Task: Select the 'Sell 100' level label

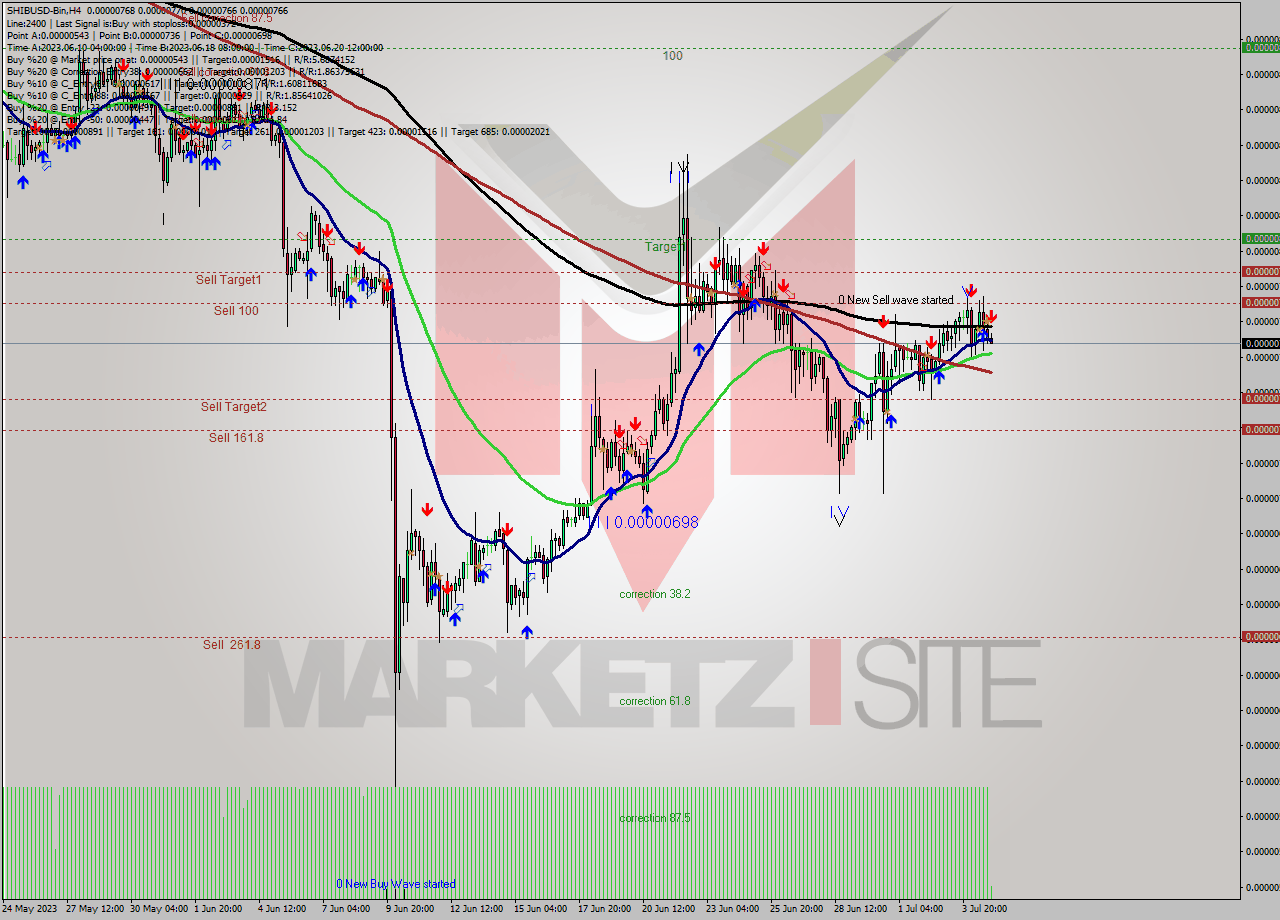Action: 236,311
